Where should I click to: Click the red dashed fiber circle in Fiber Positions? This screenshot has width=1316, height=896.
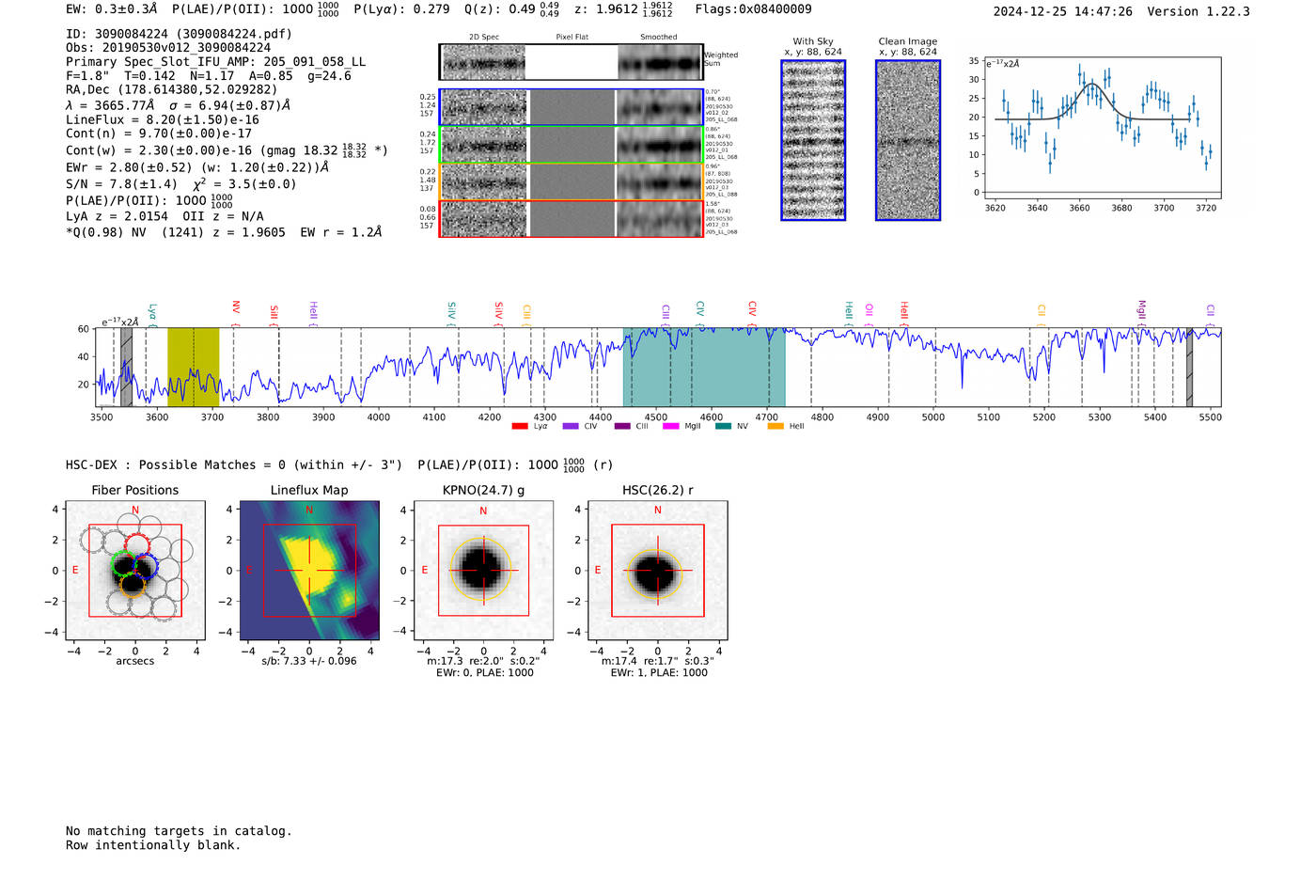pyautogui.click(x=136, y=545)
